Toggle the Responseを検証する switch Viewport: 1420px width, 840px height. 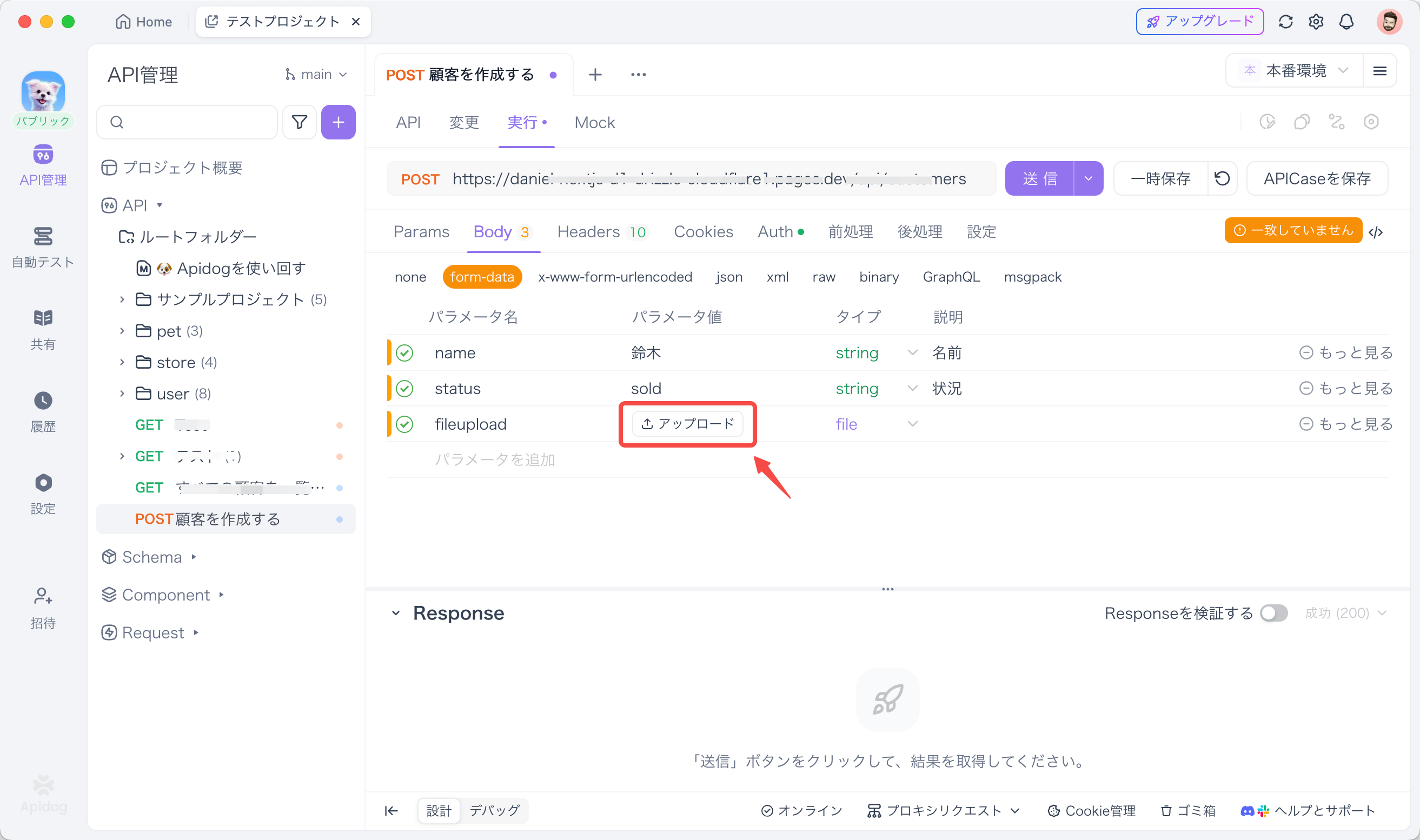(x=1273, y=613)
